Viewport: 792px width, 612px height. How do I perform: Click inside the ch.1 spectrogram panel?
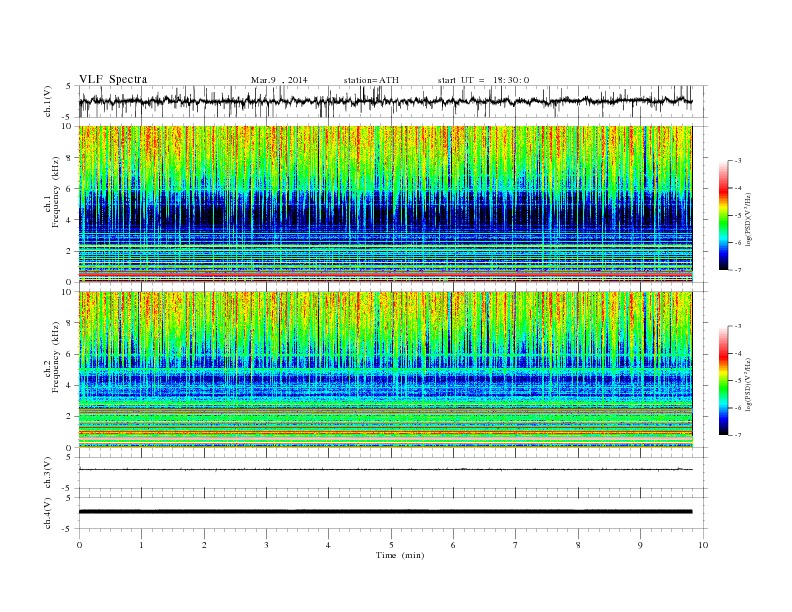[385, 204]
